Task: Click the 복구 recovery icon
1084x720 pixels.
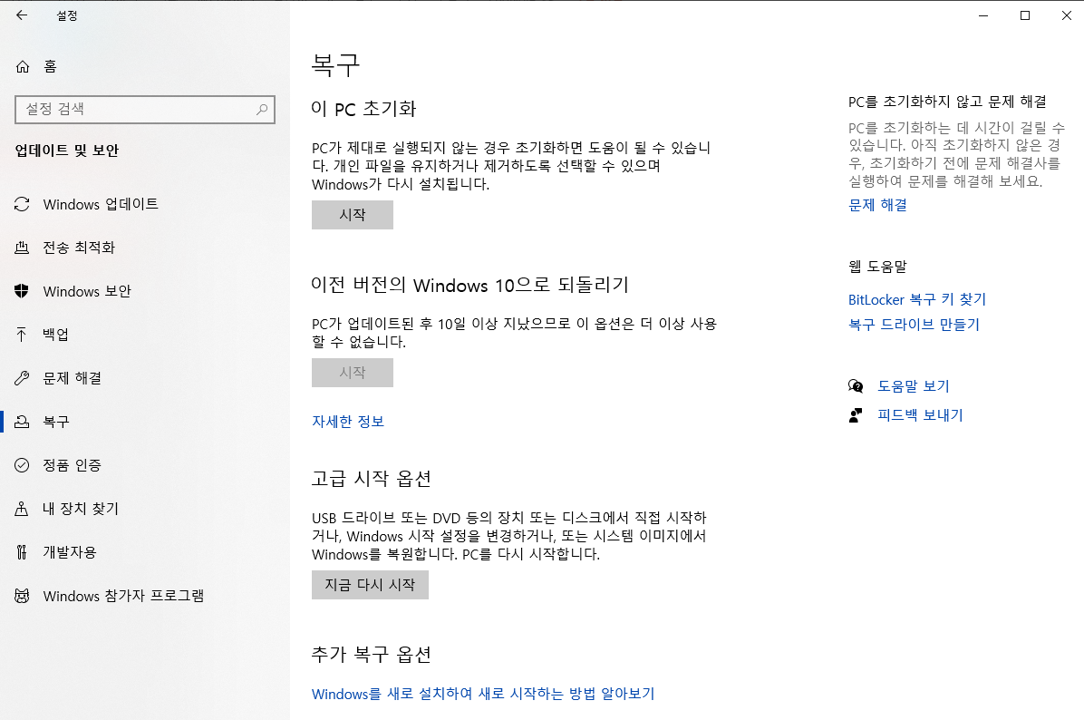Action: point(22,421)
